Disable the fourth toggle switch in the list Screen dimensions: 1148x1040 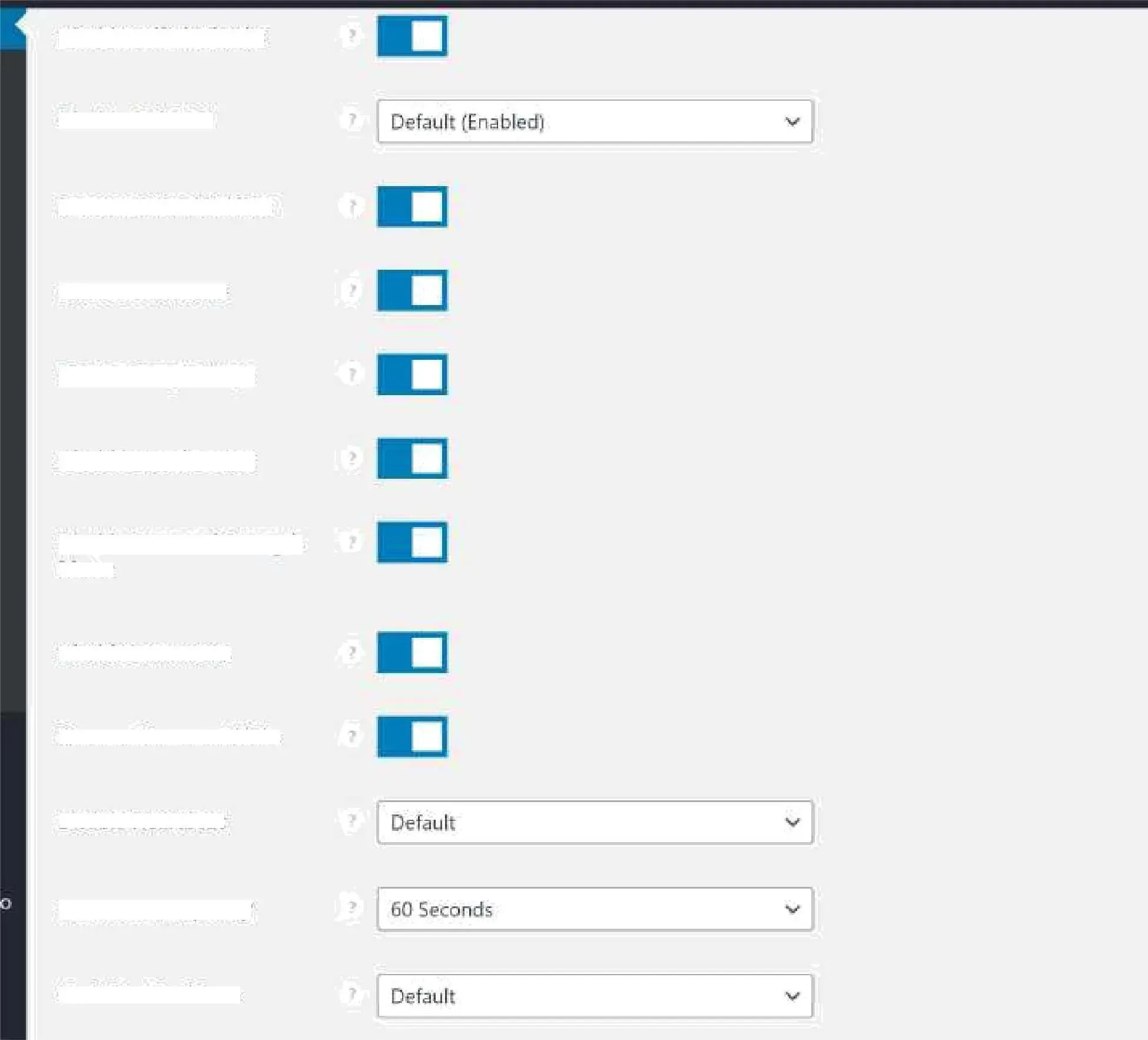(411, 373)
